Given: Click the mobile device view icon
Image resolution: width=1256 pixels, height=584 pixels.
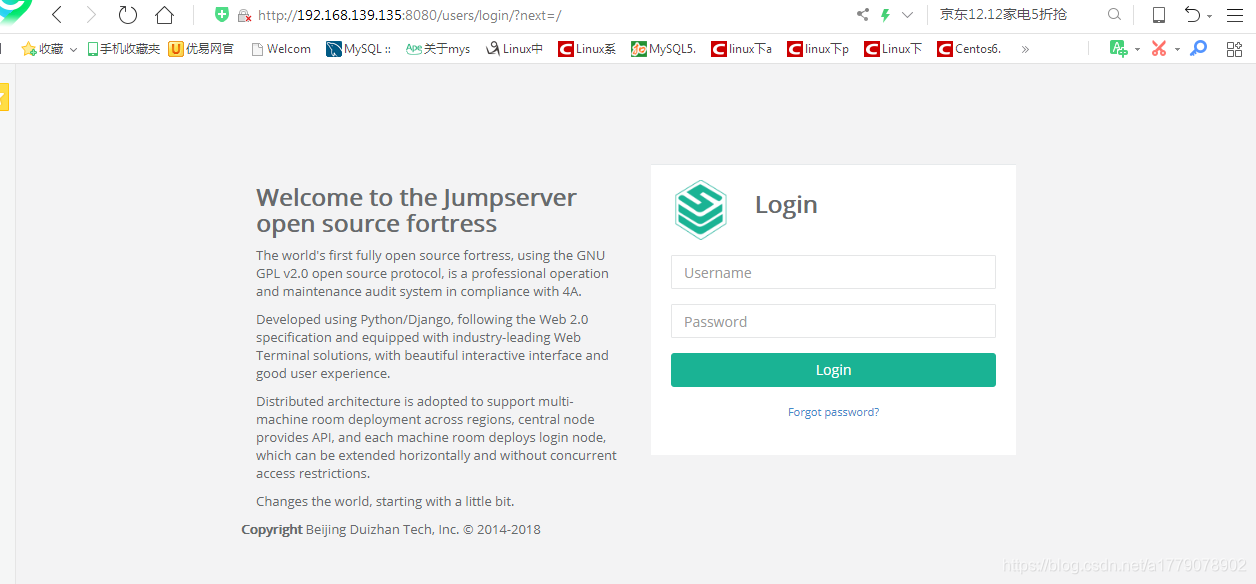Looking at the screenshot, I should tap(1159, 15).
